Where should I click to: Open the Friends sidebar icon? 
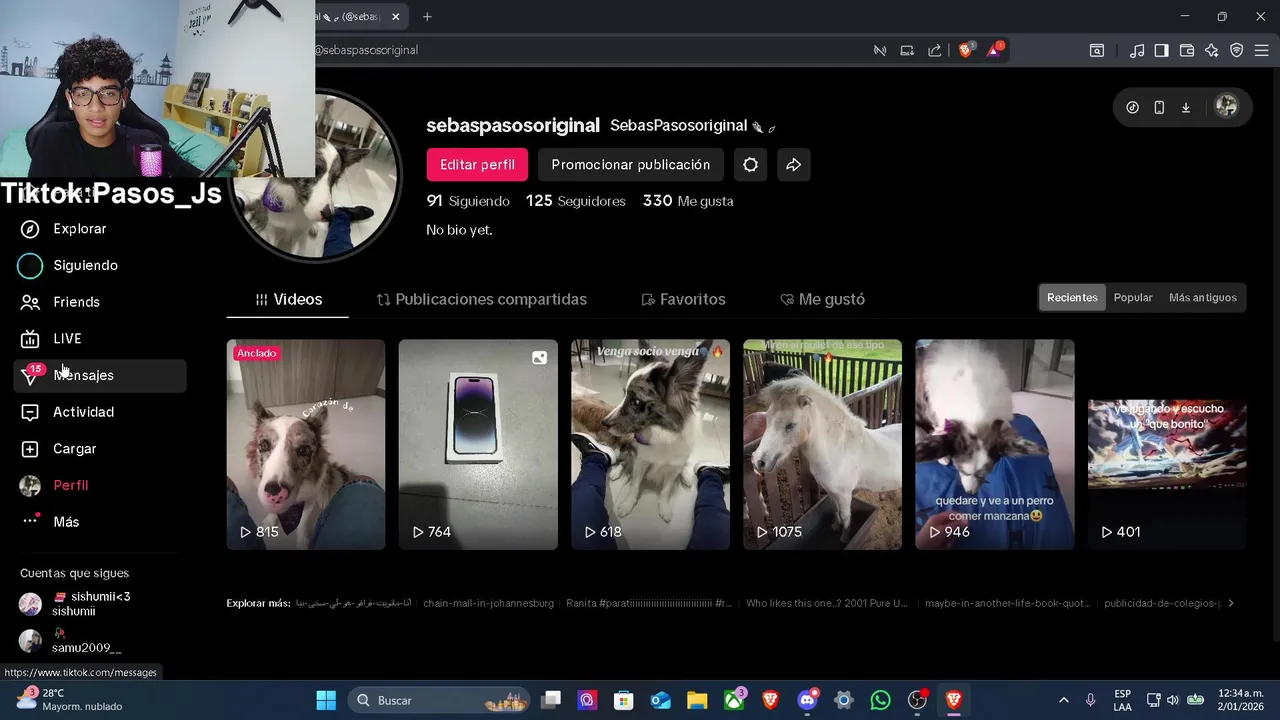pyautogui.click(x=30, y=302)
